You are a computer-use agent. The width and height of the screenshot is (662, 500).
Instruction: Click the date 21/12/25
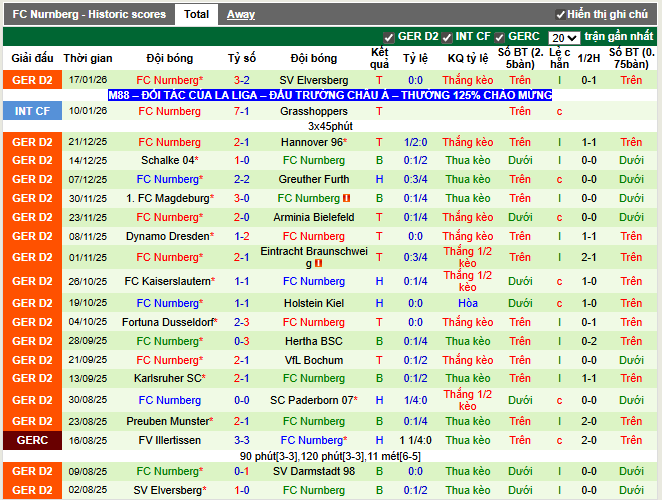click(x=88, y=142)
